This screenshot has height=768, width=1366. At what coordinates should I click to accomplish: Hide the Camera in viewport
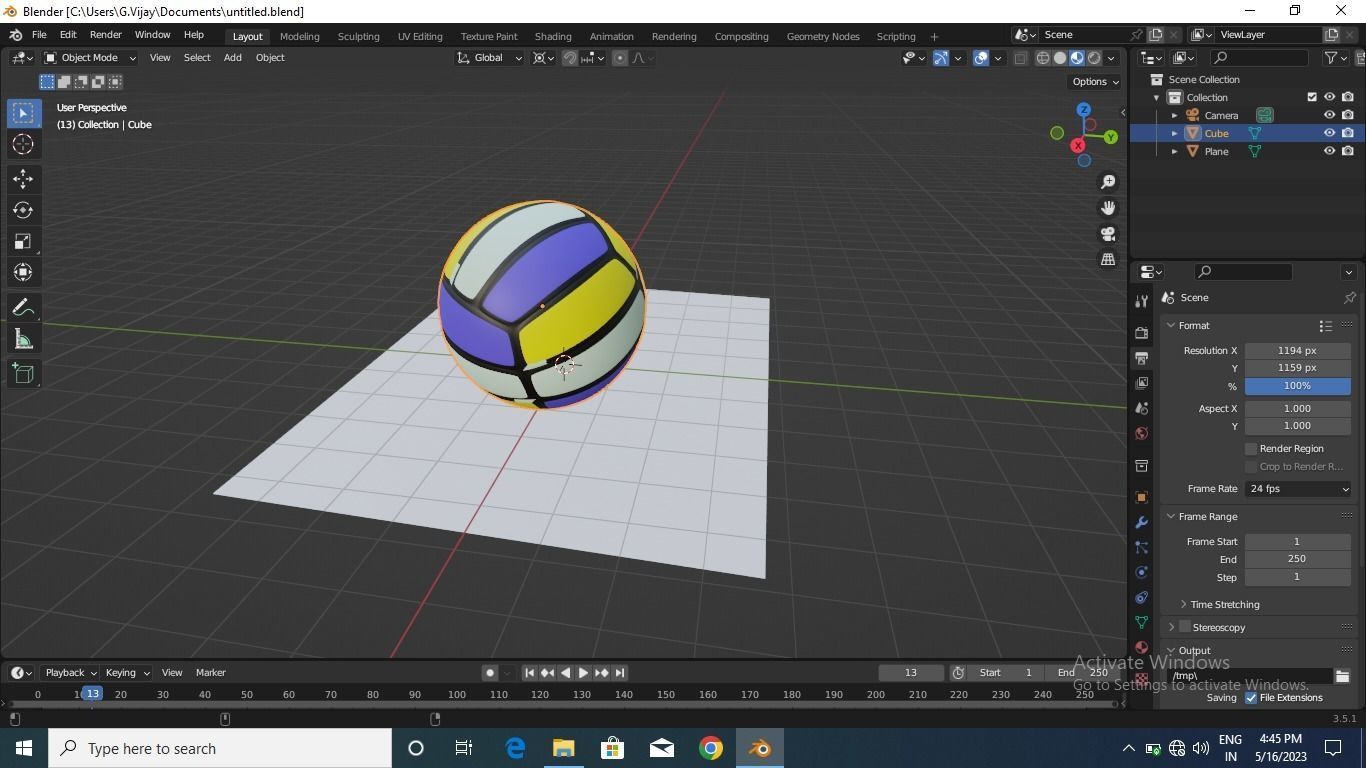click(1329, 115)
